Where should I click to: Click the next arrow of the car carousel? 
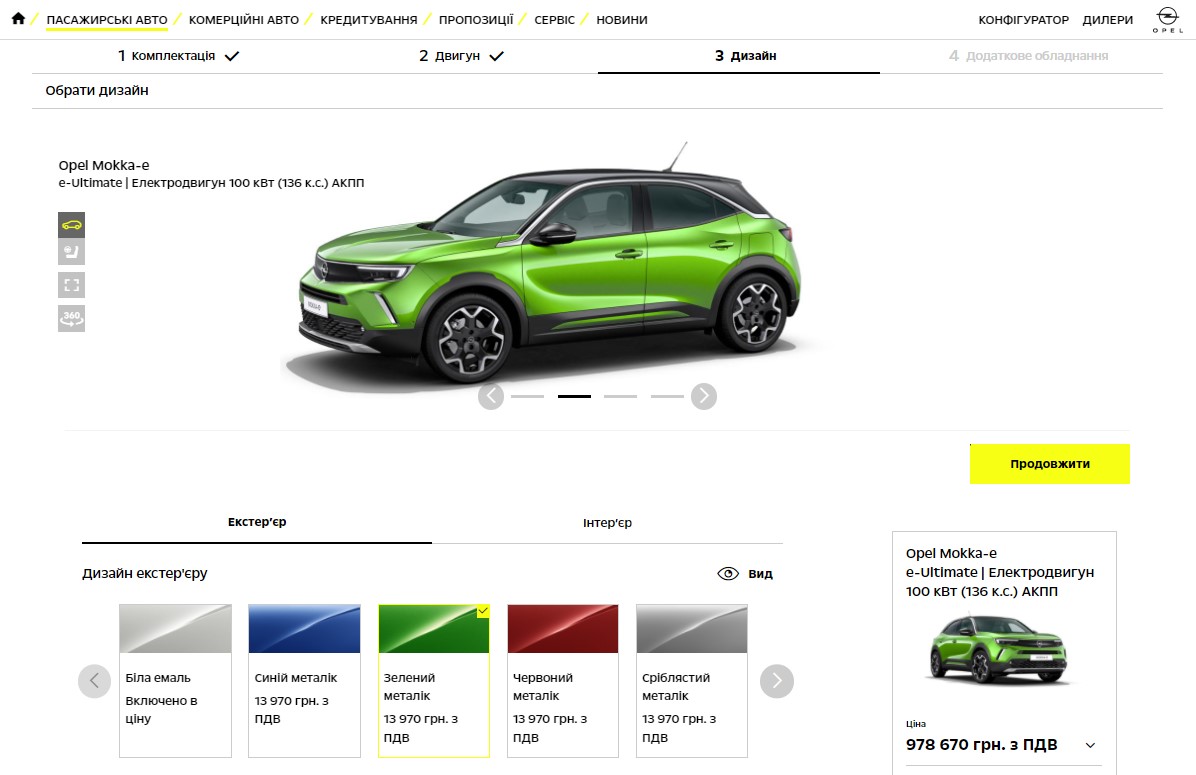pyautogui.click(x=704, y=396)
